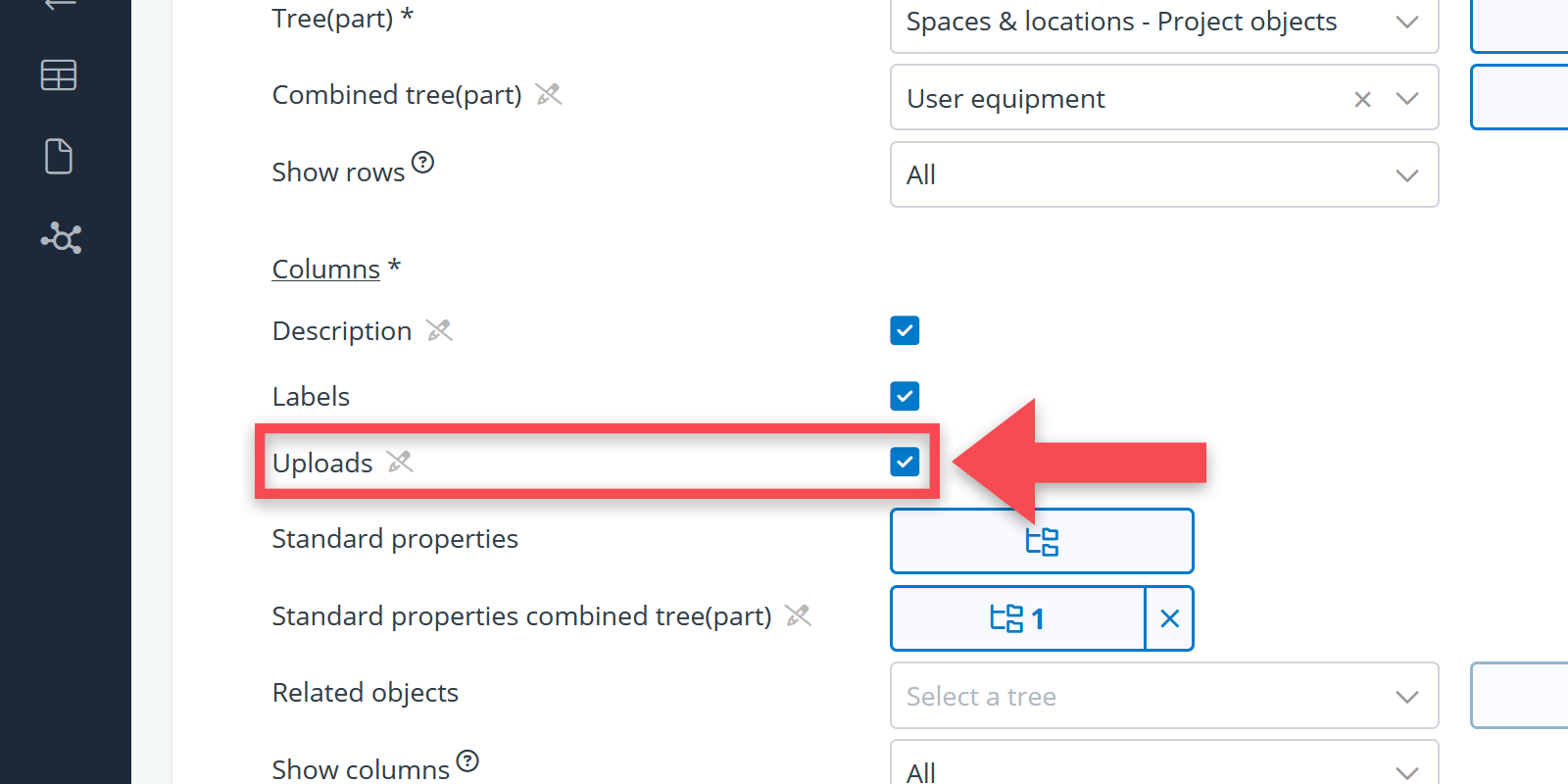This screenshot has height=784, width=1568.
Task: Click the Show columns help icon
Action: click(468, 760)
